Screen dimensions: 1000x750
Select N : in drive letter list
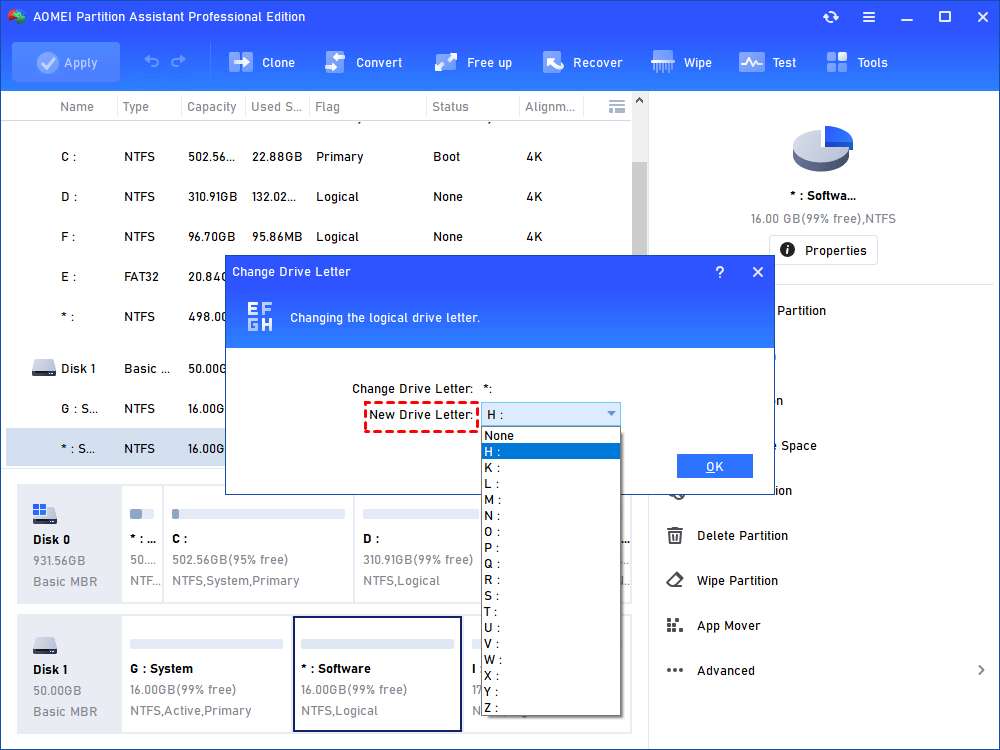[x=551, y=515]
